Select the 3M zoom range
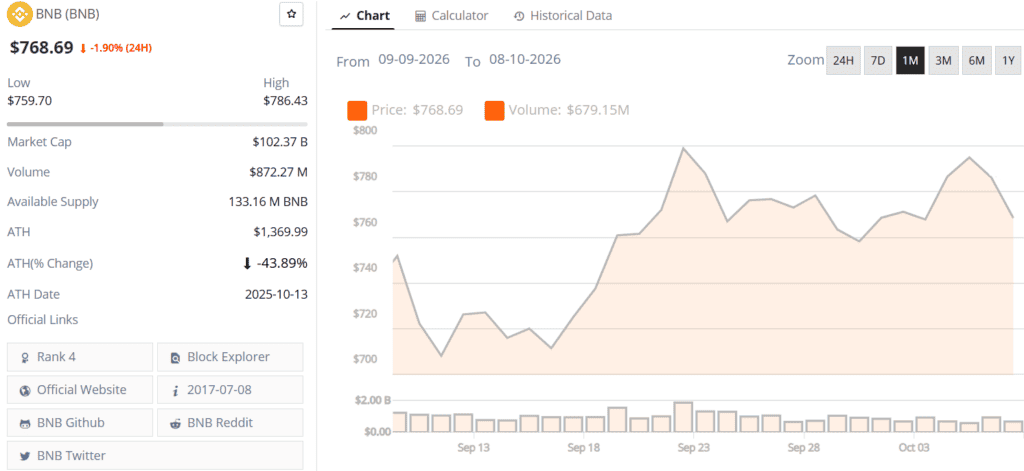Screen dimensions: 1024x471 (943, 60)
